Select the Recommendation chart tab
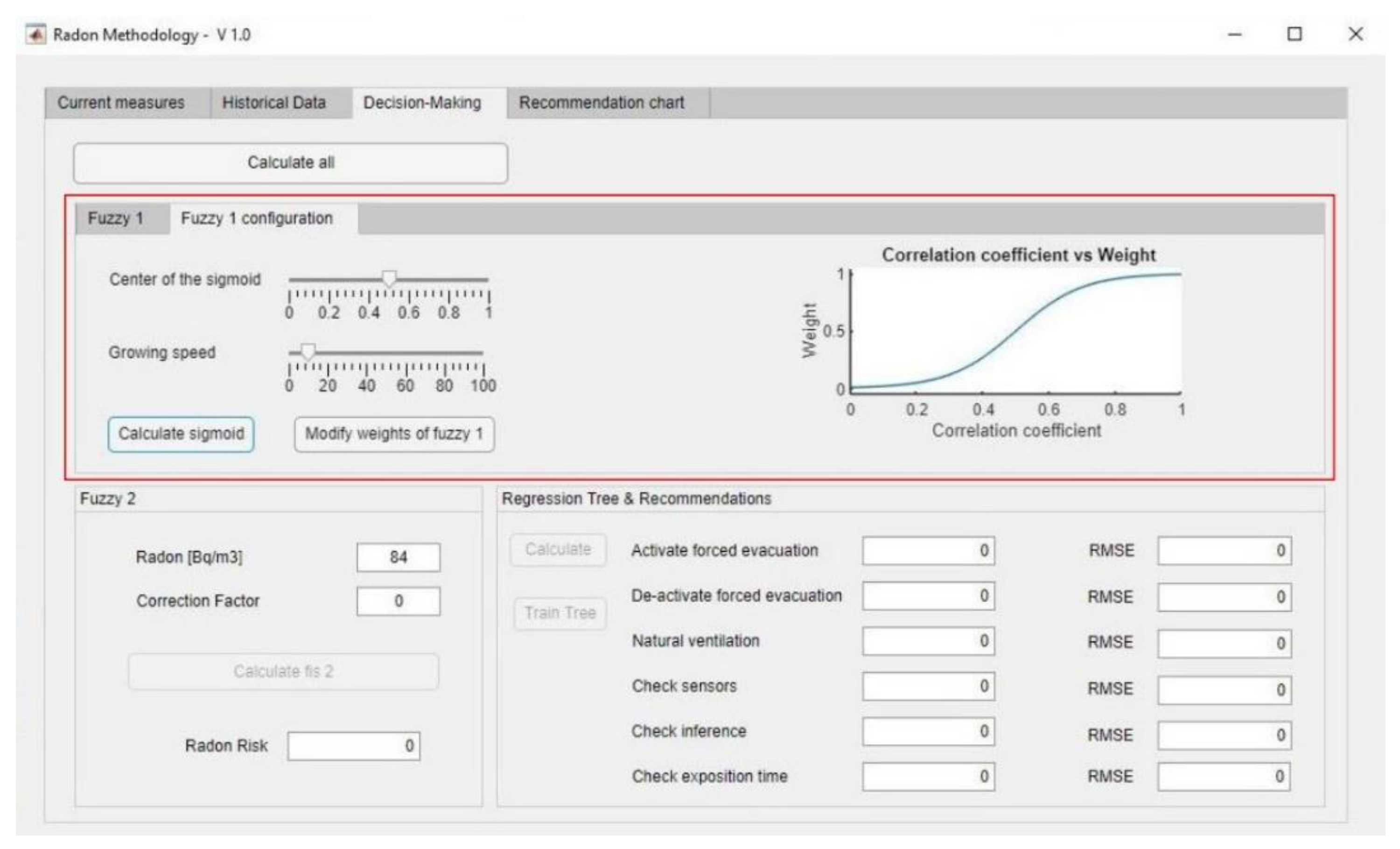This screenshot has height=849, width=1400. click(x=601, y=103)
